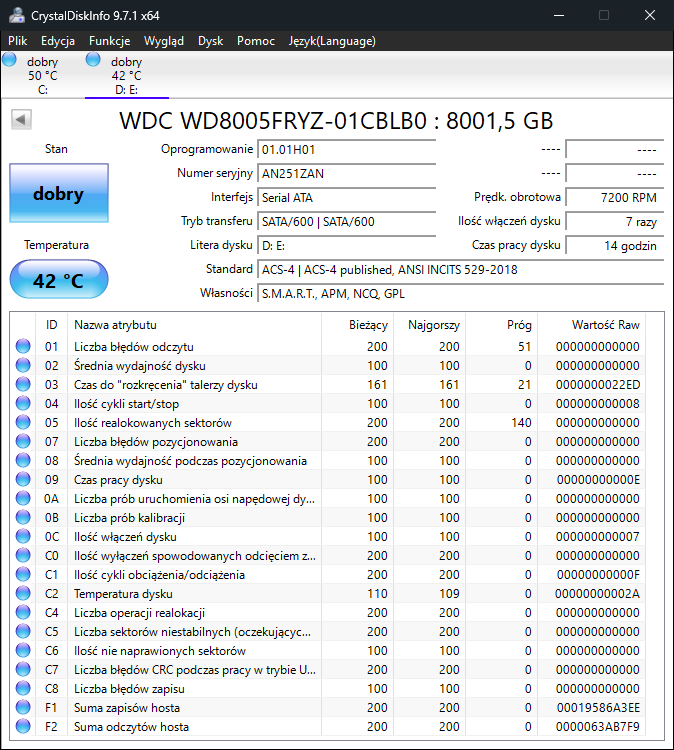
Task: Open the Pomoc menu
Action: pos(256,41)
